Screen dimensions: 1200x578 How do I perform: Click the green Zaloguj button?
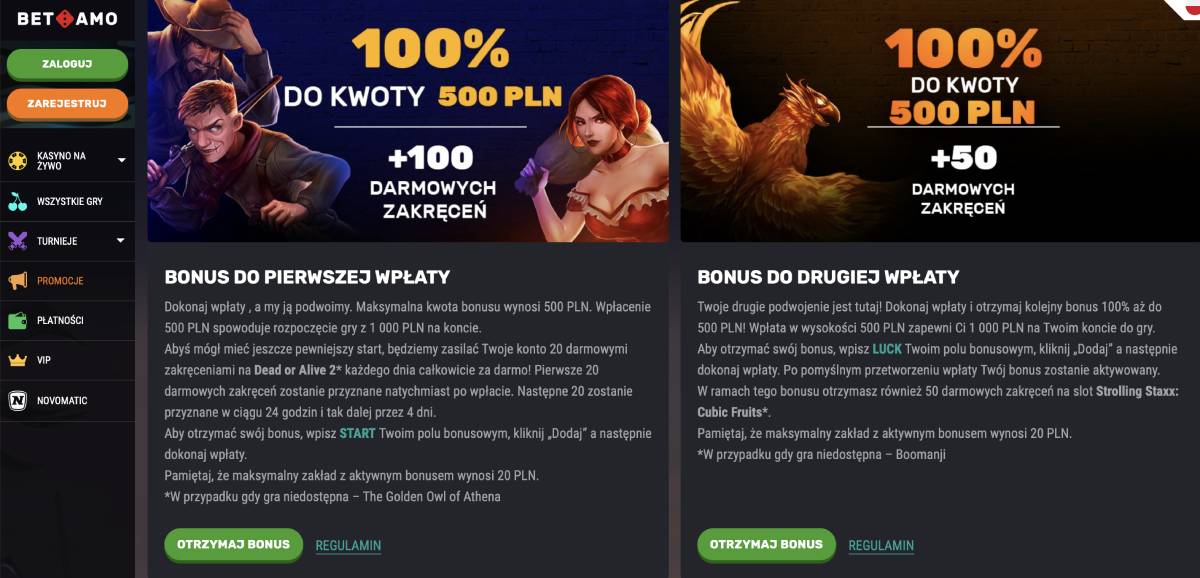pos(67,63)
